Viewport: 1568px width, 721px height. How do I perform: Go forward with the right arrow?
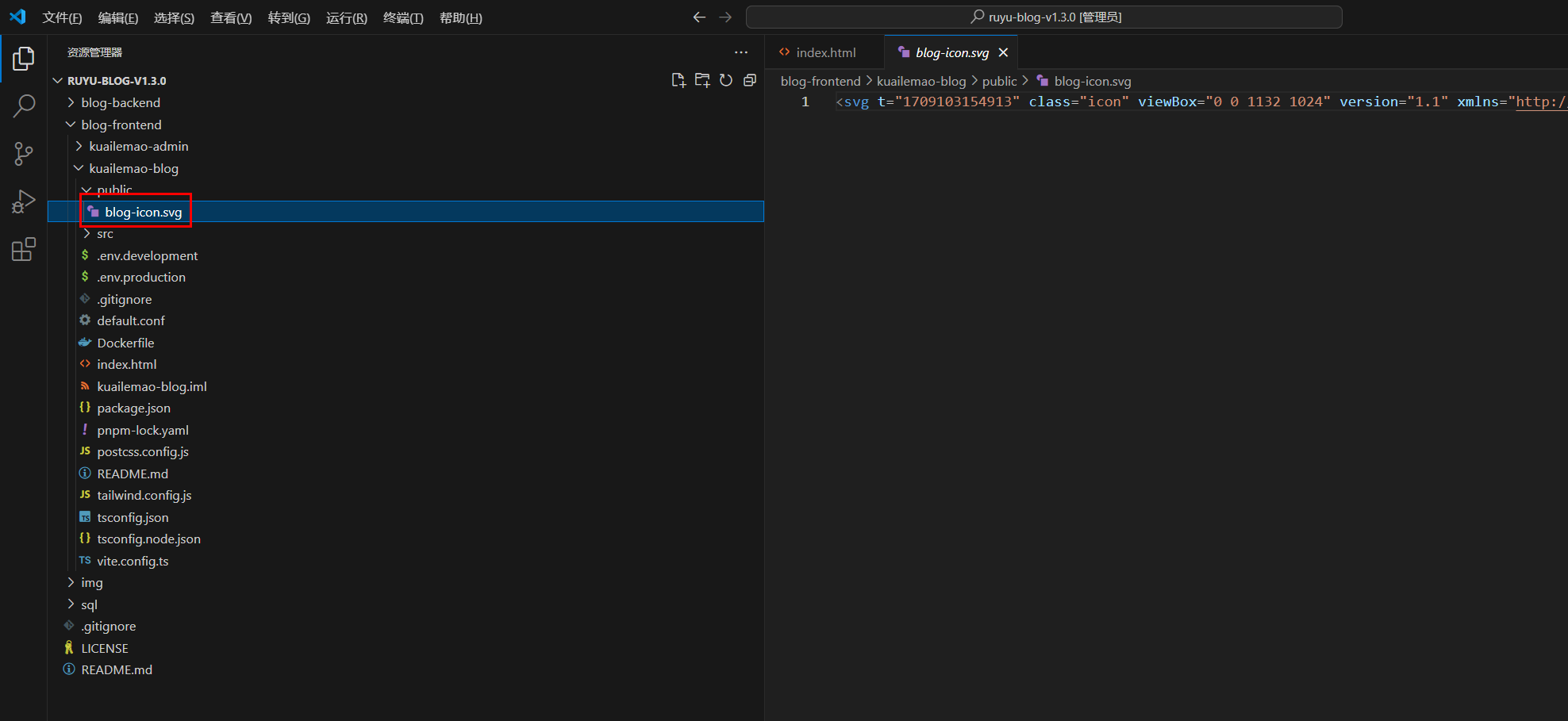(725, 17)
